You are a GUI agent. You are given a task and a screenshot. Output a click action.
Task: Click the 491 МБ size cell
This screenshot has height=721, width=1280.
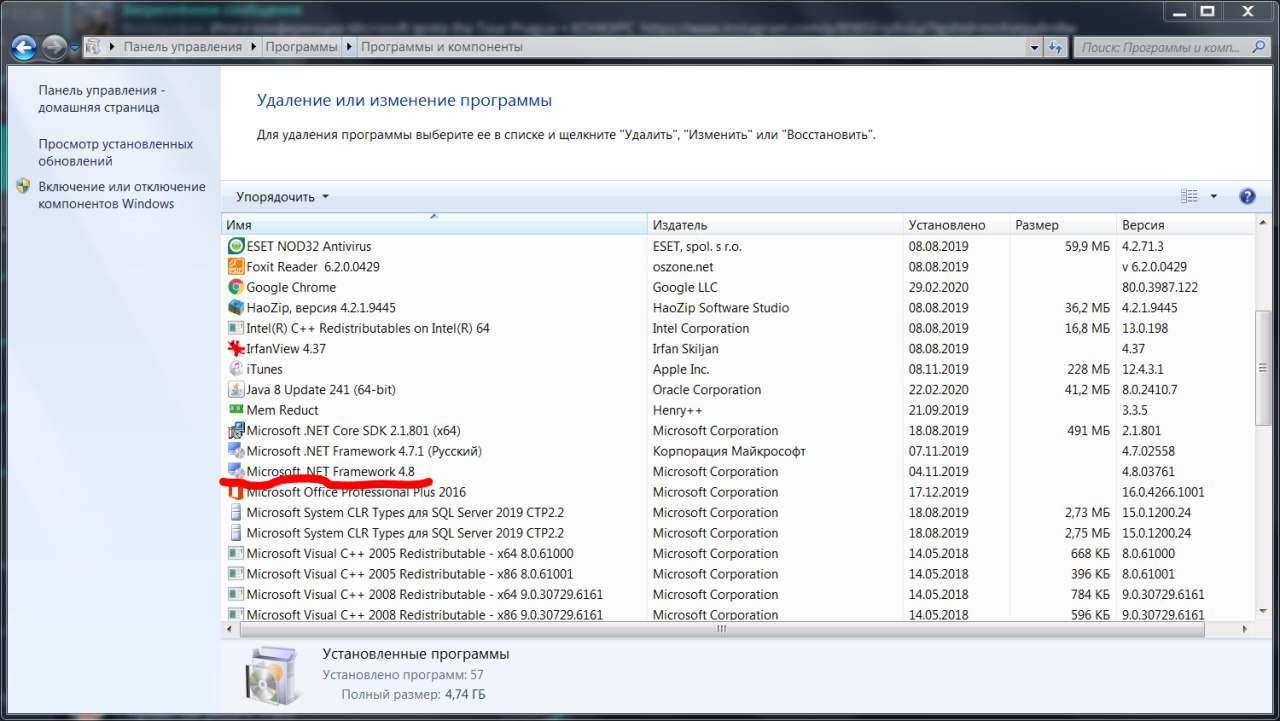(1088, 431)
